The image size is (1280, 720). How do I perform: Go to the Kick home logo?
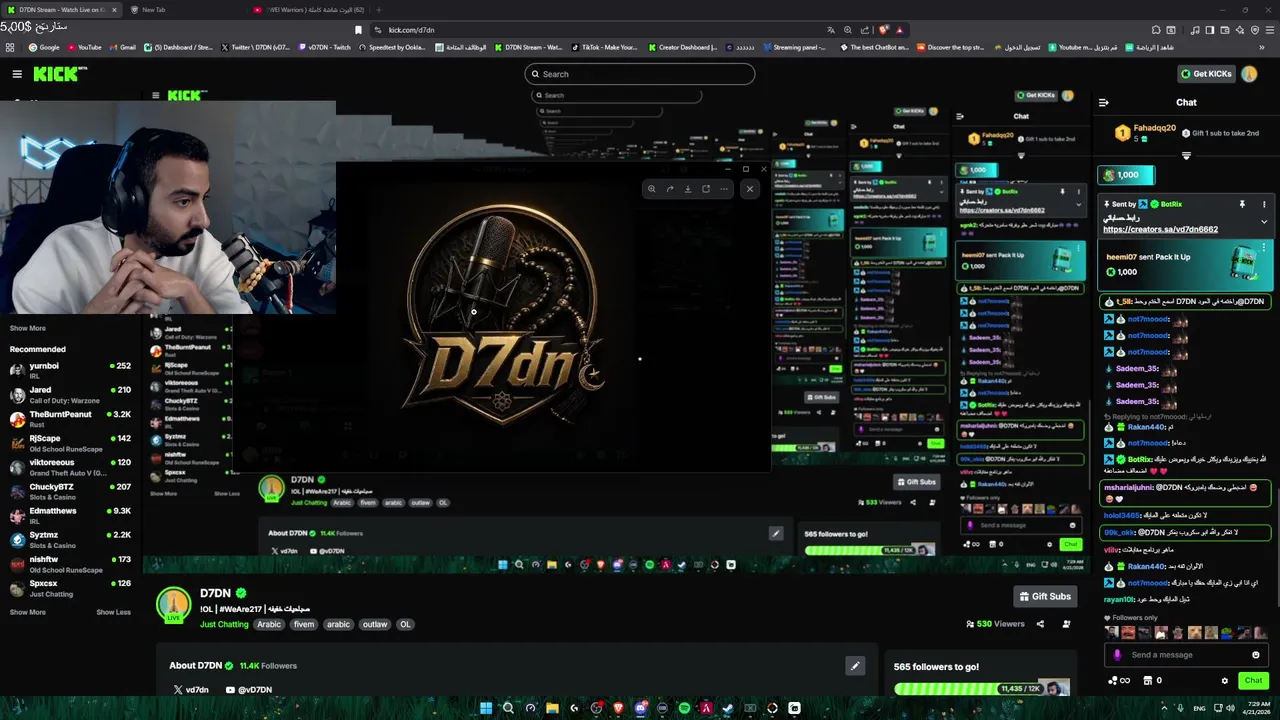pyautogui.click(x=60, y=74)
